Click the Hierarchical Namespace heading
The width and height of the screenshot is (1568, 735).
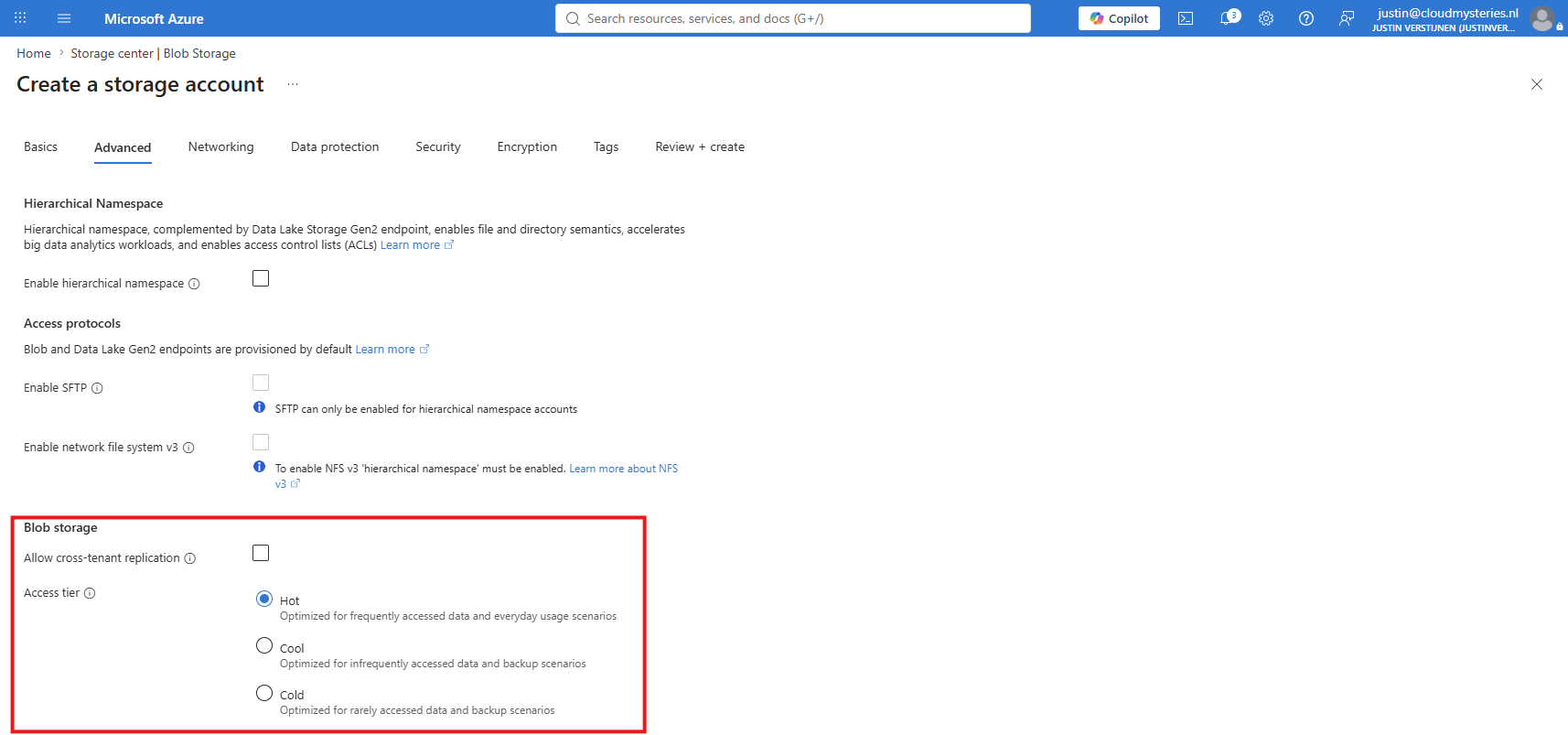[93, 203]
